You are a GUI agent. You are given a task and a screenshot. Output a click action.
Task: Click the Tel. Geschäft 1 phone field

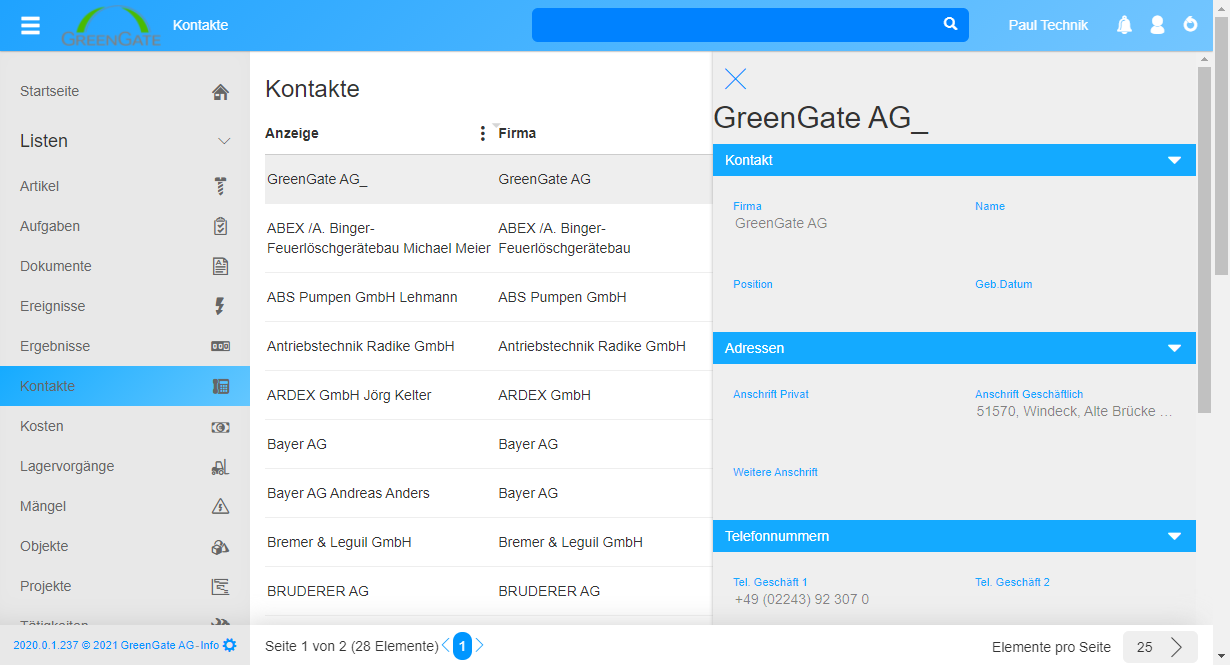[844, 600]
